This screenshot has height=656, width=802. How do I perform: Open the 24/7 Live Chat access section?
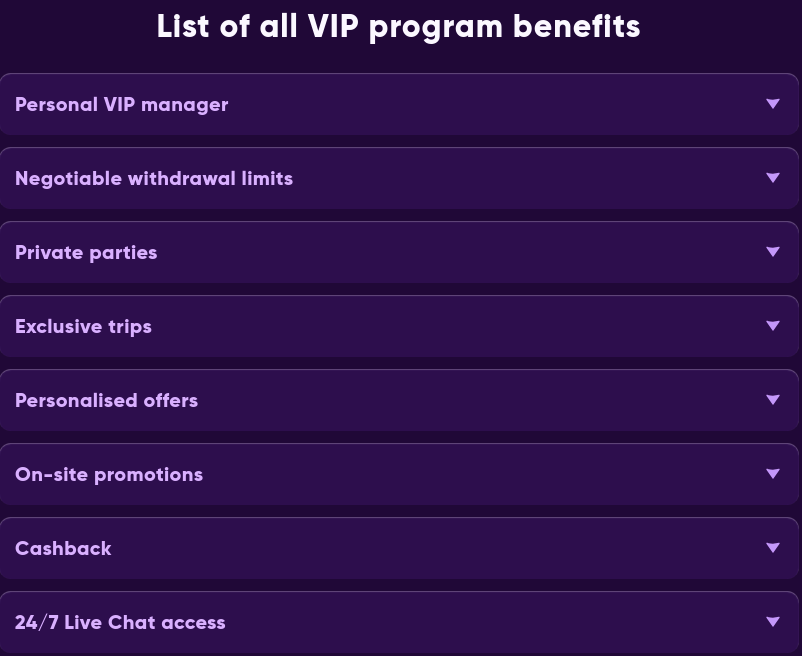coord(399,622)
